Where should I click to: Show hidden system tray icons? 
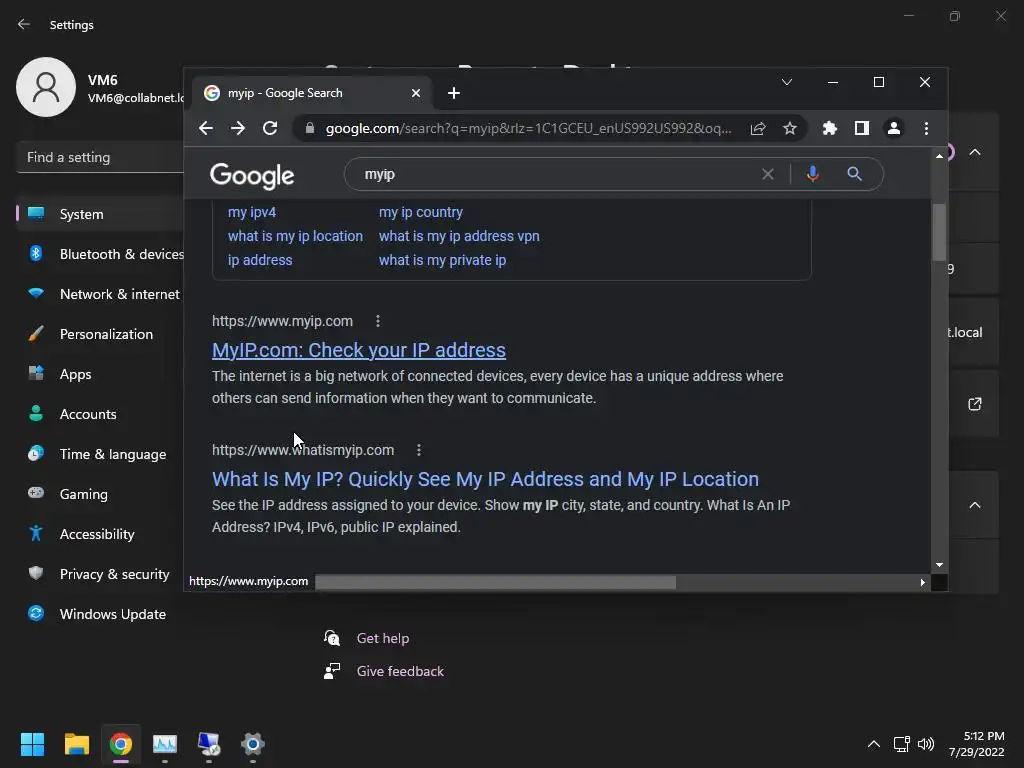874,744
